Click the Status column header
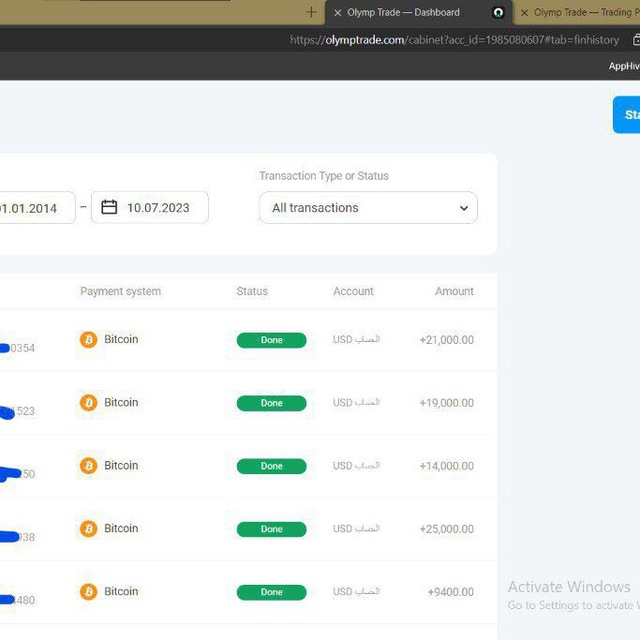640x640 pixels. click(252, 291)
